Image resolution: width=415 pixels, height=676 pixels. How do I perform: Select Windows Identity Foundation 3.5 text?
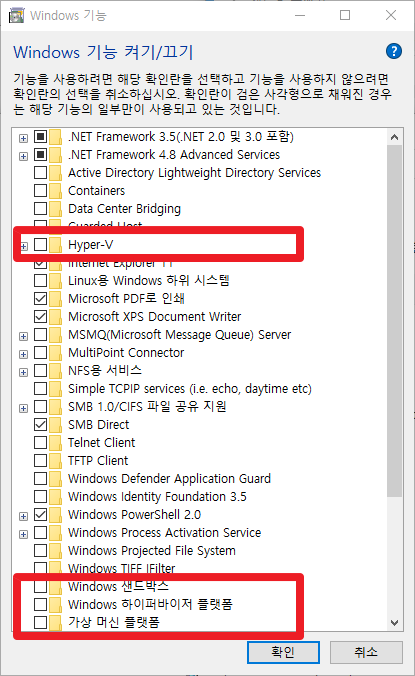click(x=157, y=497)
